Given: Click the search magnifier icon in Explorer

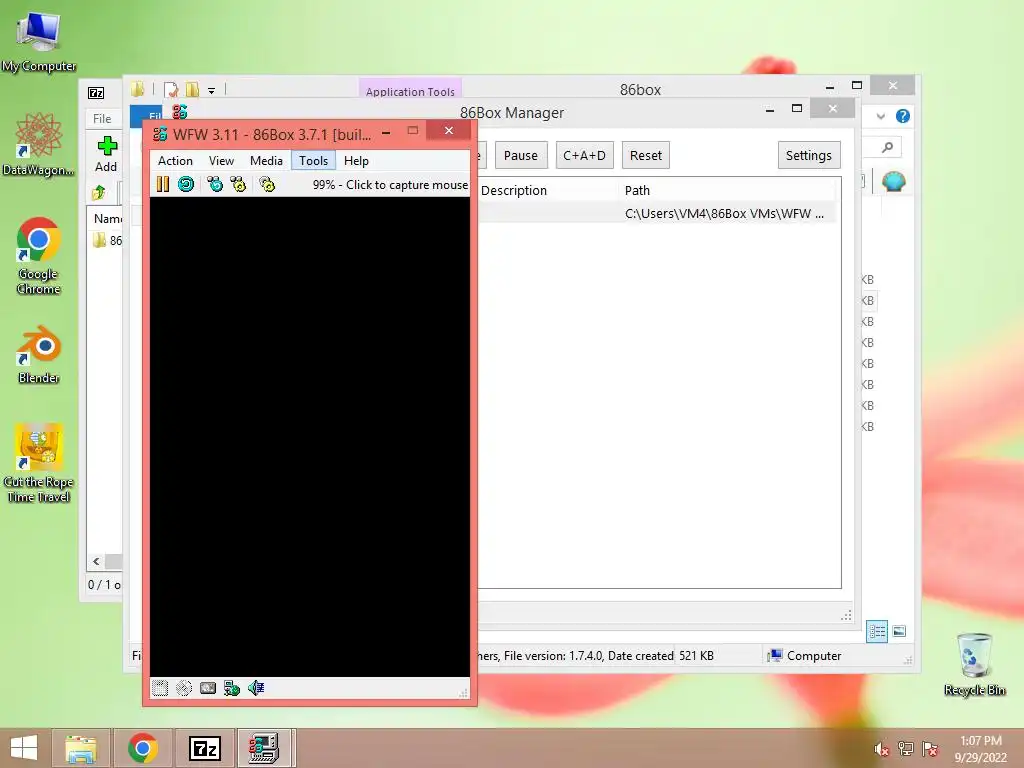Looking at the screenshot, I should tap(887, 148).
